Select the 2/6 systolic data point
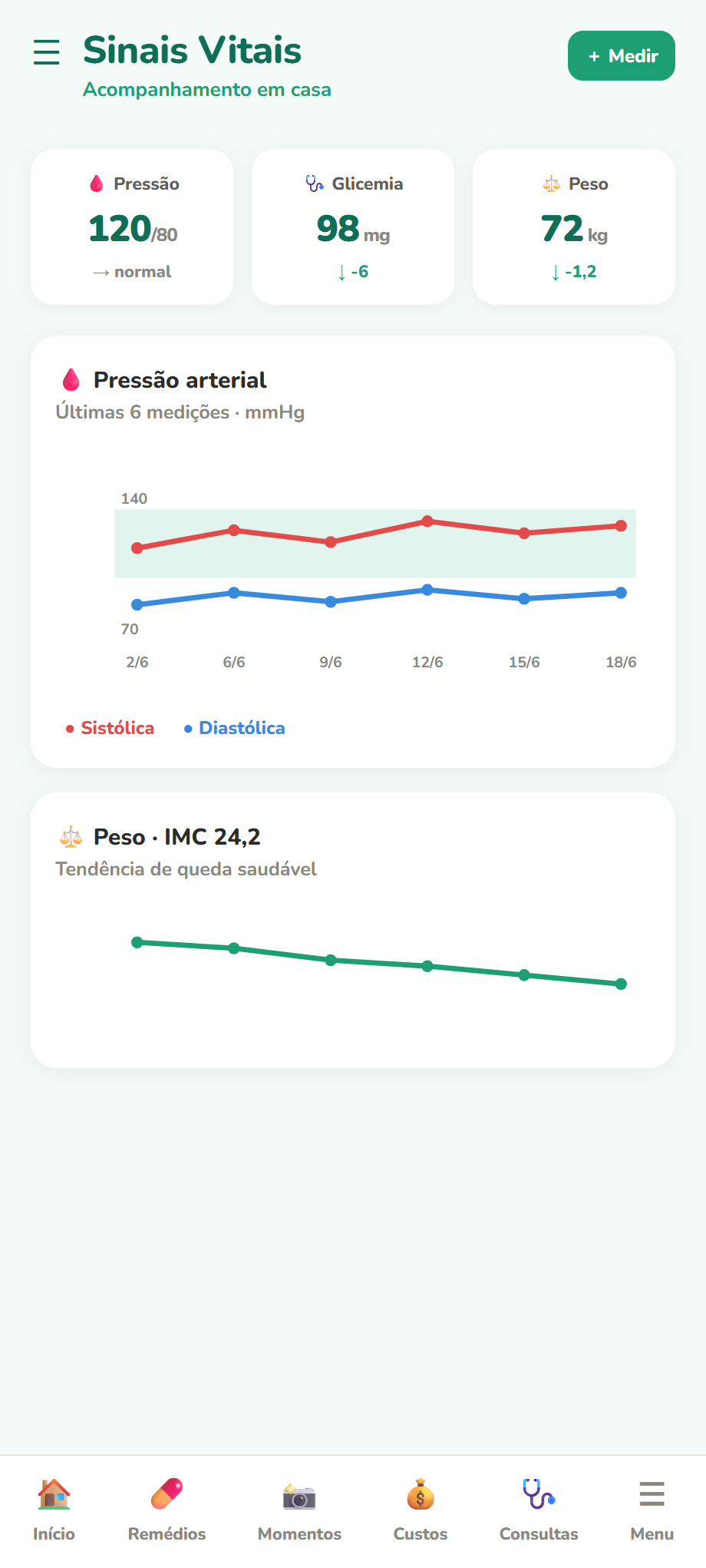The height and width of the screenshot is (1568, 706). pyautogui.click(x=137, y=548)
